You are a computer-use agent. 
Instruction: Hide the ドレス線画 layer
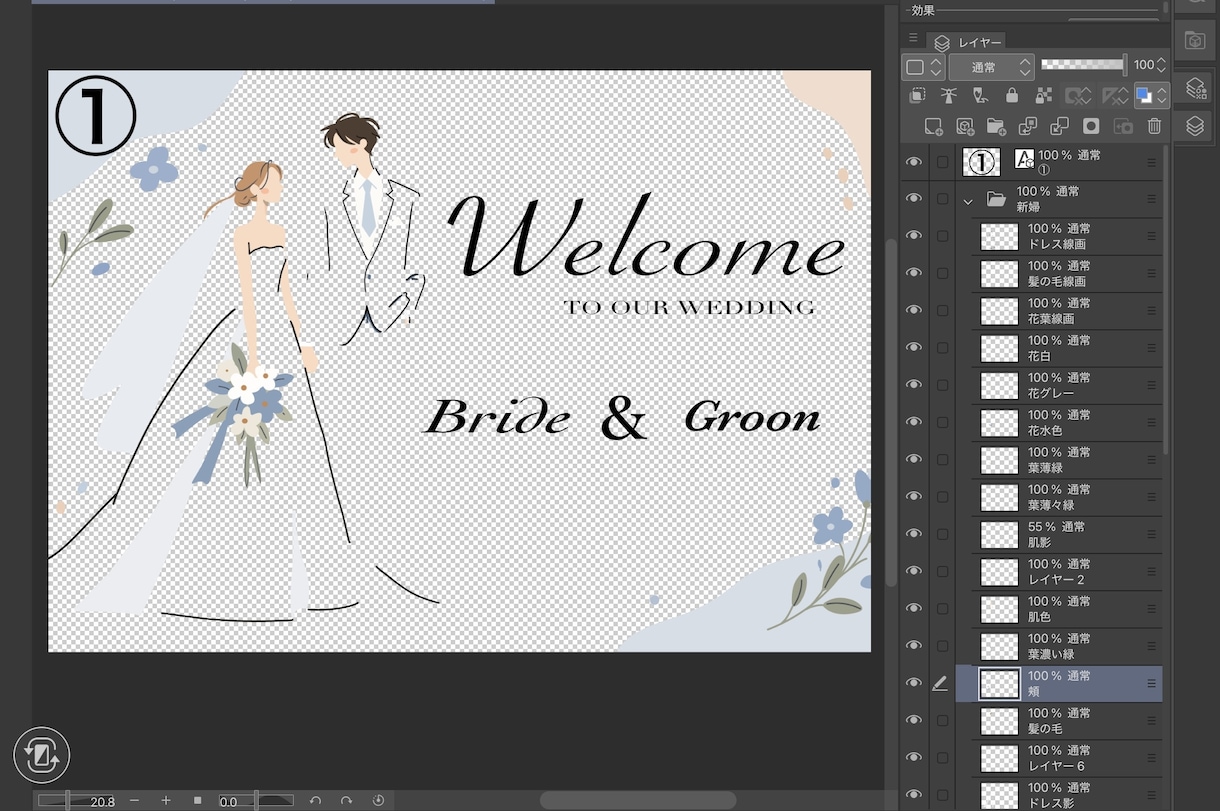pos(913,236)
